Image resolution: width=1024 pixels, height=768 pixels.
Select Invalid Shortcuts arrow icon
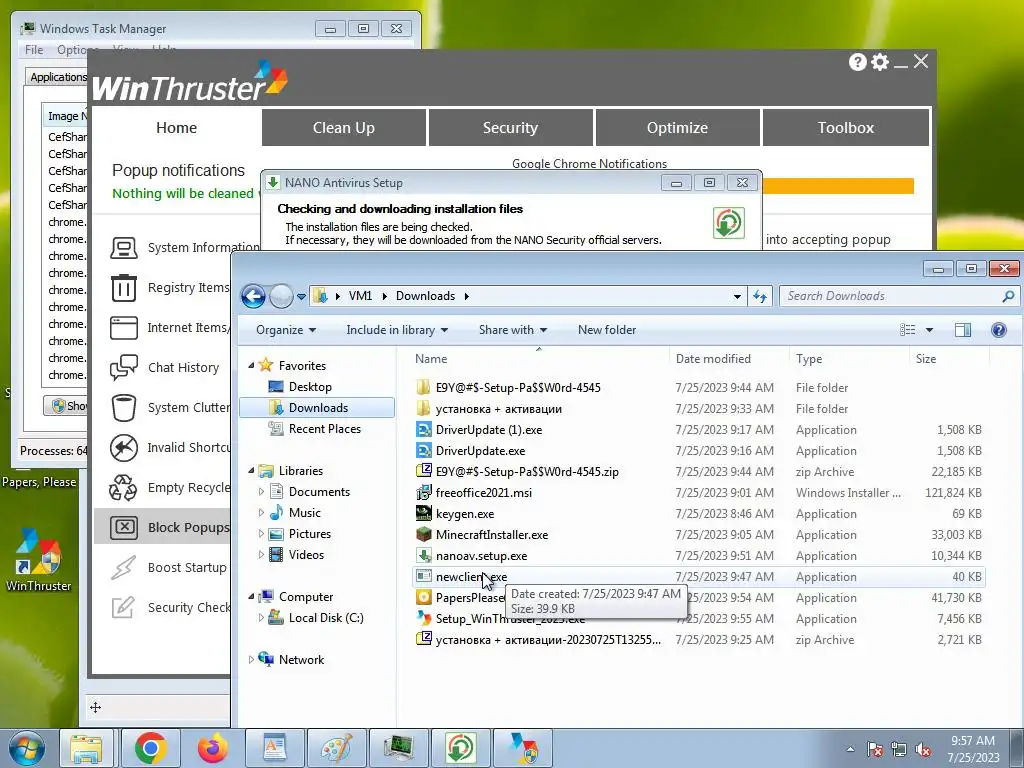click(x=123, y=448)
